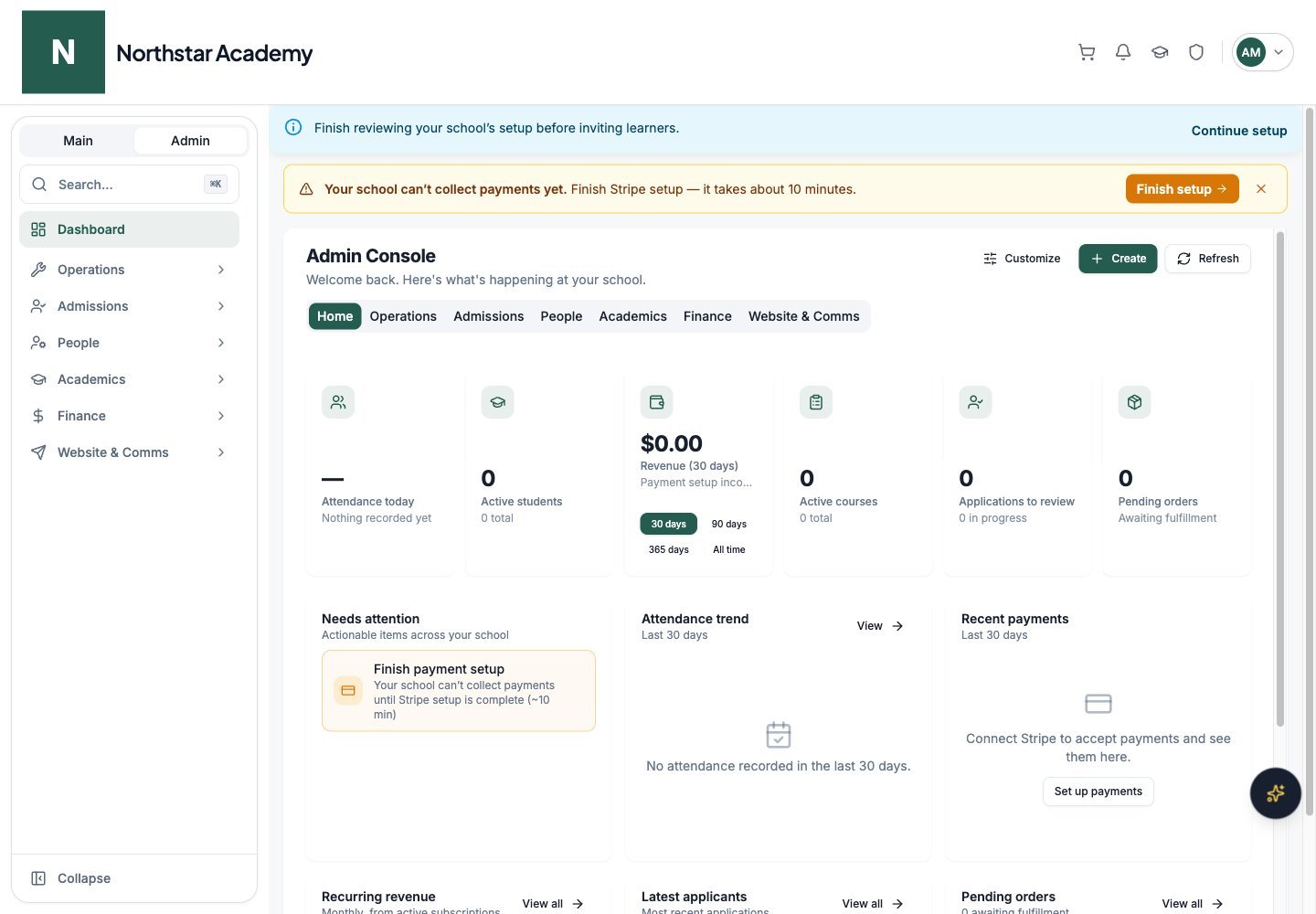Dismiss the Stripe payment warning banner
This screenshot has width=1316, height=914.
point(1261,189)
